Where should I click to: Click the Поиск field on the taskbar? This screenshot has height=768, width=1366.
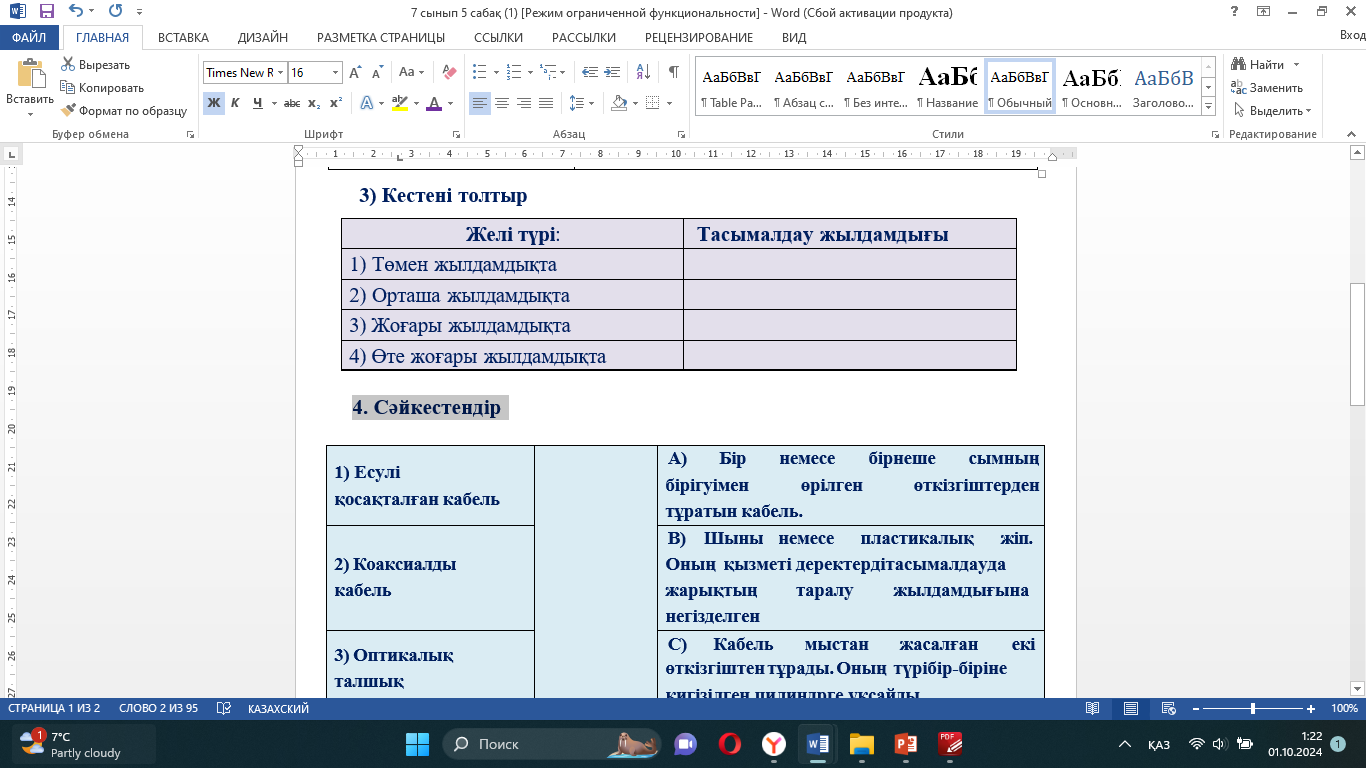click(x=530, y=744)
